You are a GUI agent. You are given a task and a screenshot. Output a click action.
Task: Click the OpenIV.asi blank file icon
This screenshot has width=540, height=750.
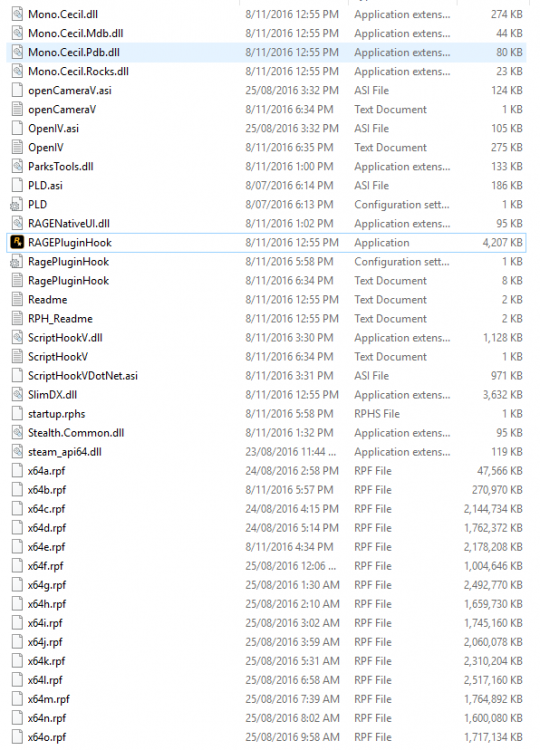coord(17,128)
